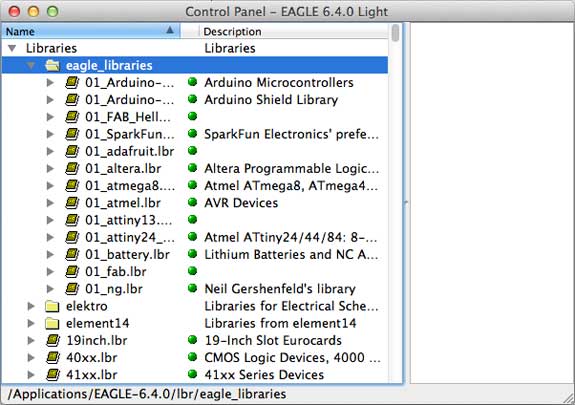Click the element14 folder icon
575x405 pixels.
pyautogui.click(x=52, y=324)
